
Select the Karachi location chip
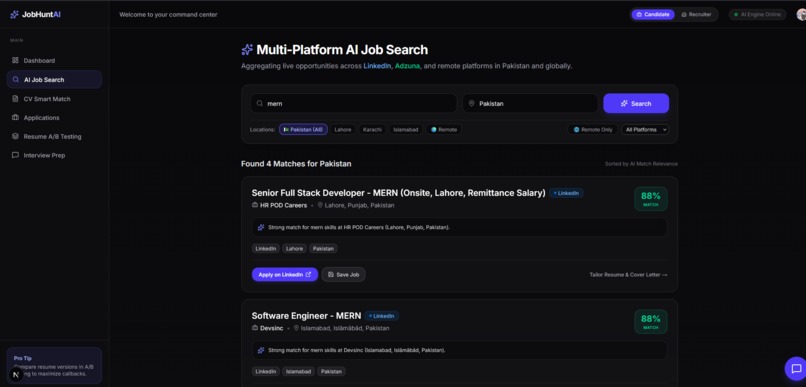(372, 130)
